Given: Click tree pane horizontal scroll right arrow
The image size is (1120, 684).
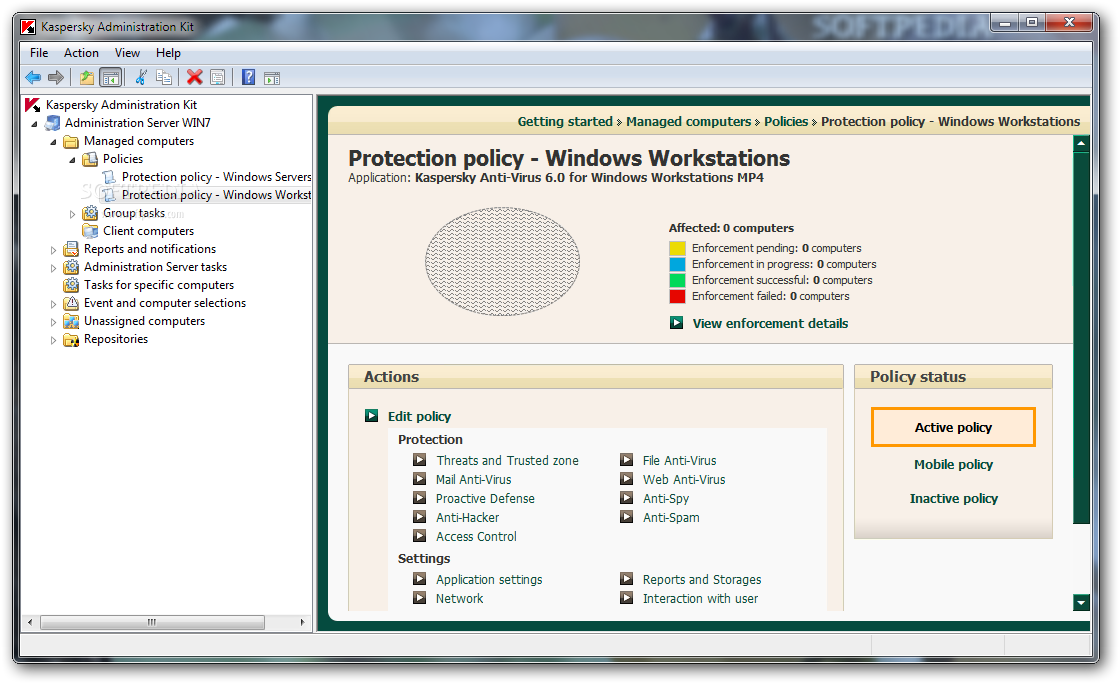Looking at the screenshot, I should [302, 623].
